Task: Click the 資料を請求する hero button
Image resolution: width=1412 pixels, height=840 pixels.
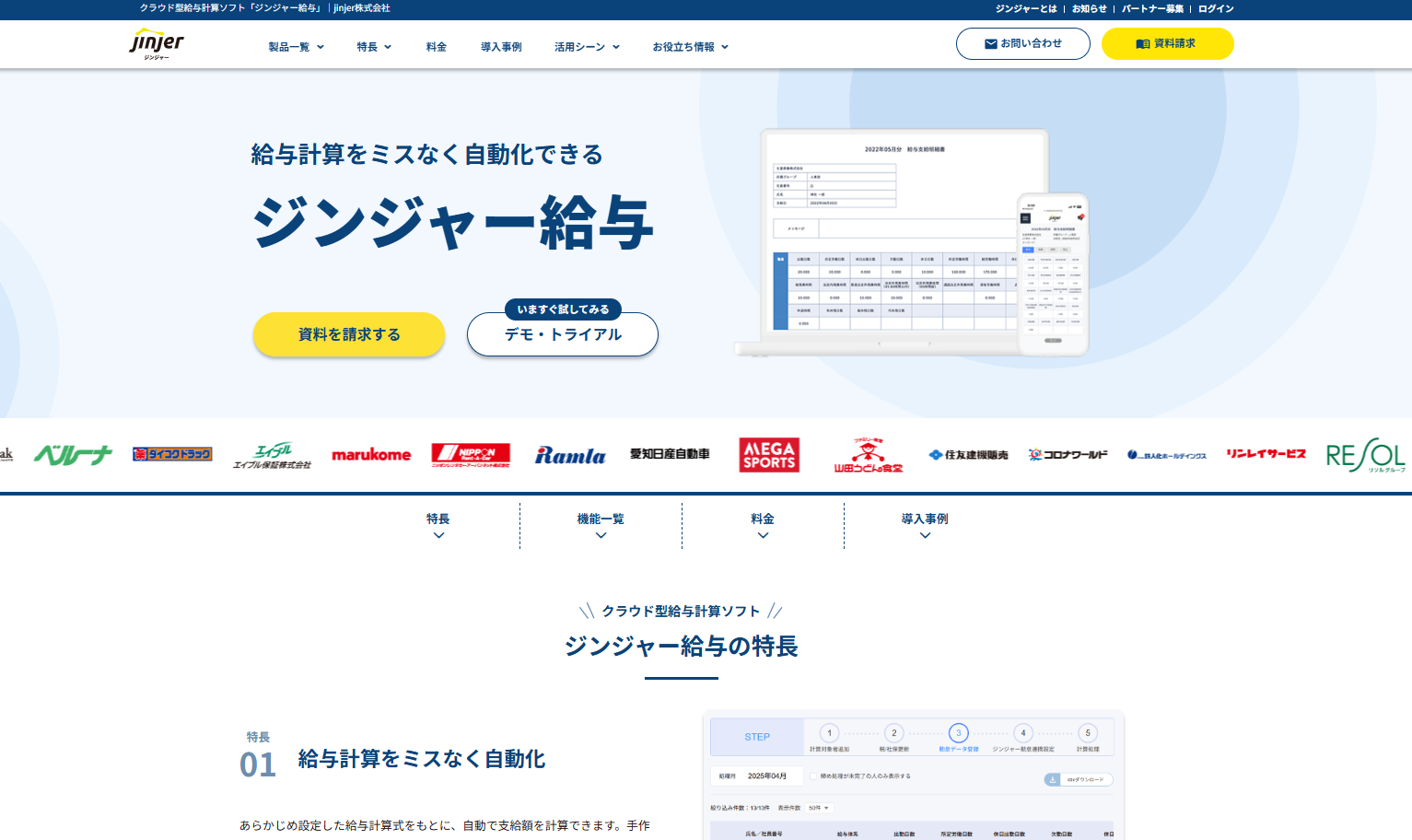Action: [349, 334]
